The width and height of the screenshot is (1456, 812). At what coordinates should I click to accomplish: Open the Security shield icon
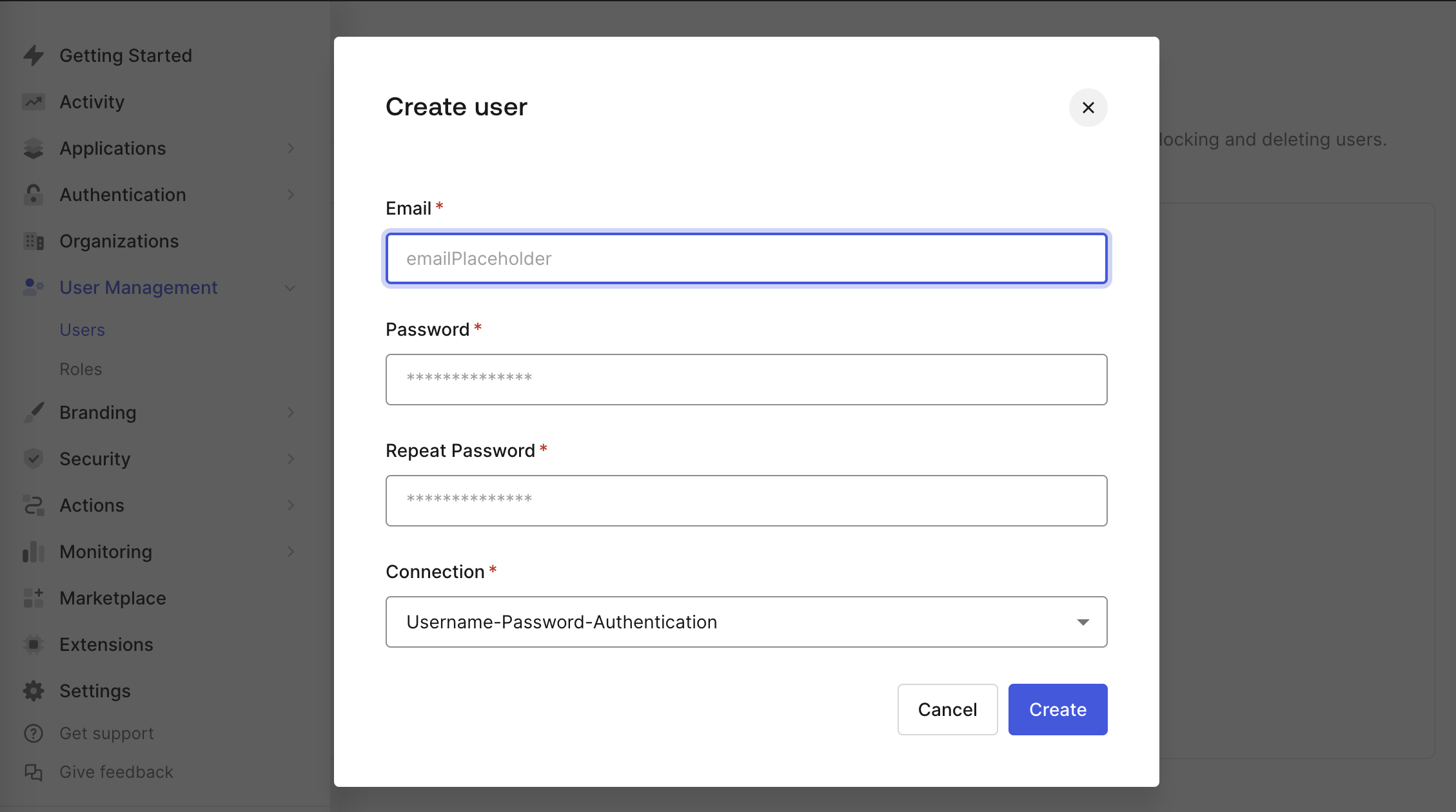coord(33,458)
